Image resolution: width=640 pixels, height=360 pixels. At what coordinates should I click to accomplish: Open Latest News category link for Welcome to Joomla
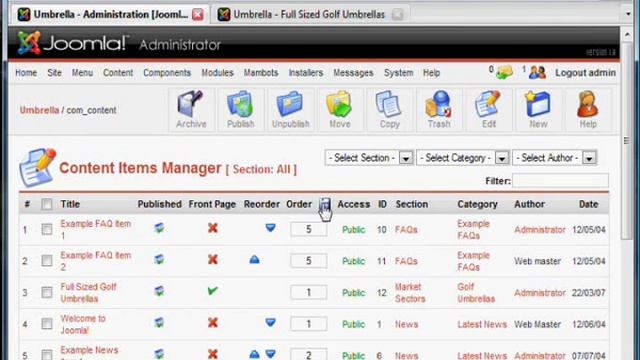tap(482, 324)
